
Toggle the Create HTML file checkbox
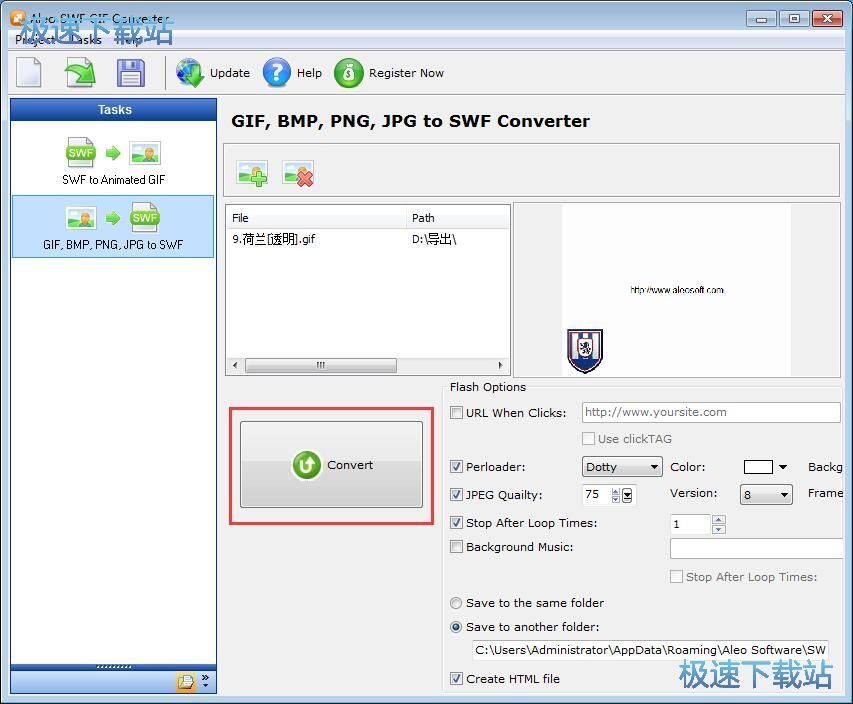456,679
